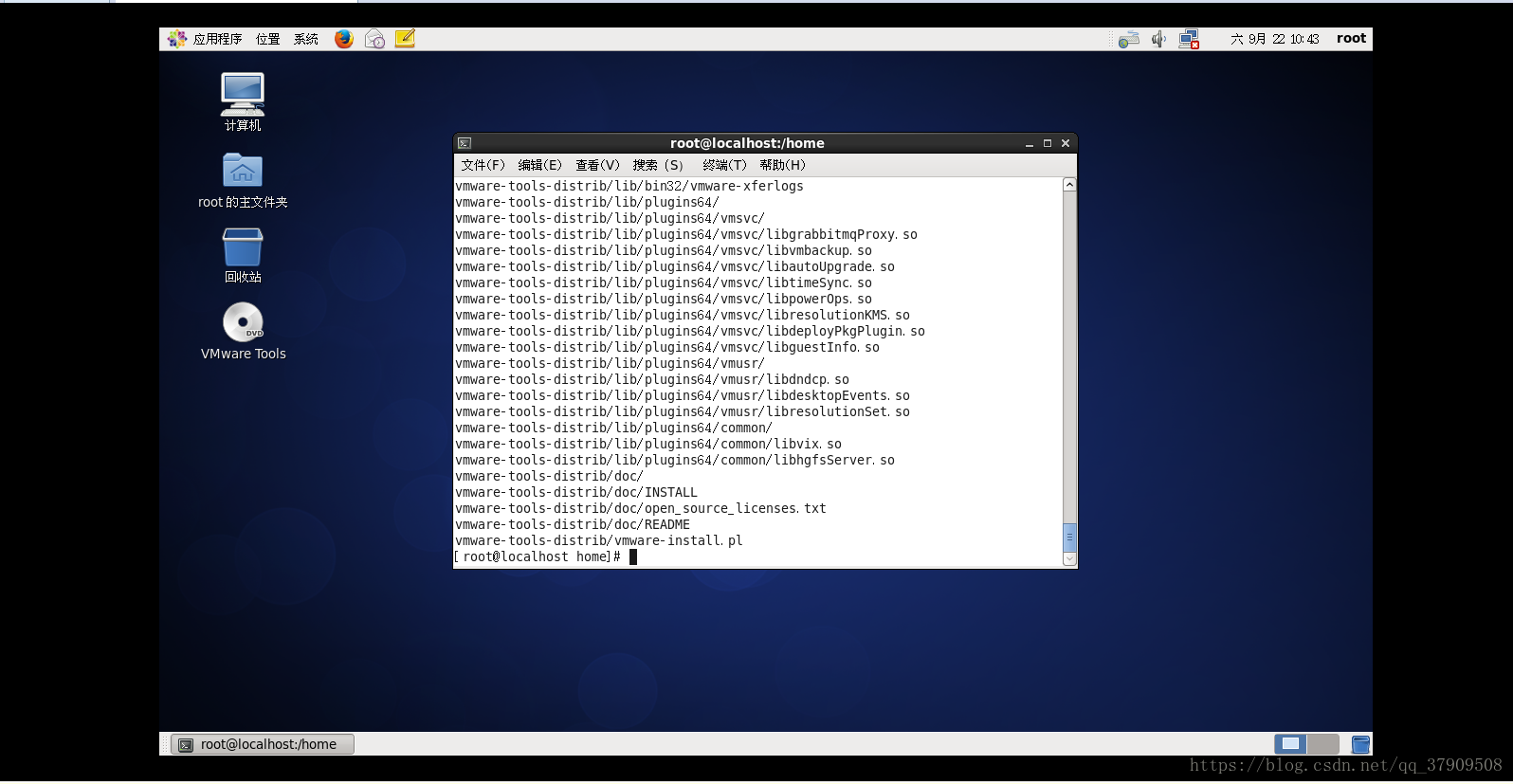This screenshot has width=1513, height=784.
Task: Select the VMware Tools DVD desktop icon
Action: [x=243, y=332]
